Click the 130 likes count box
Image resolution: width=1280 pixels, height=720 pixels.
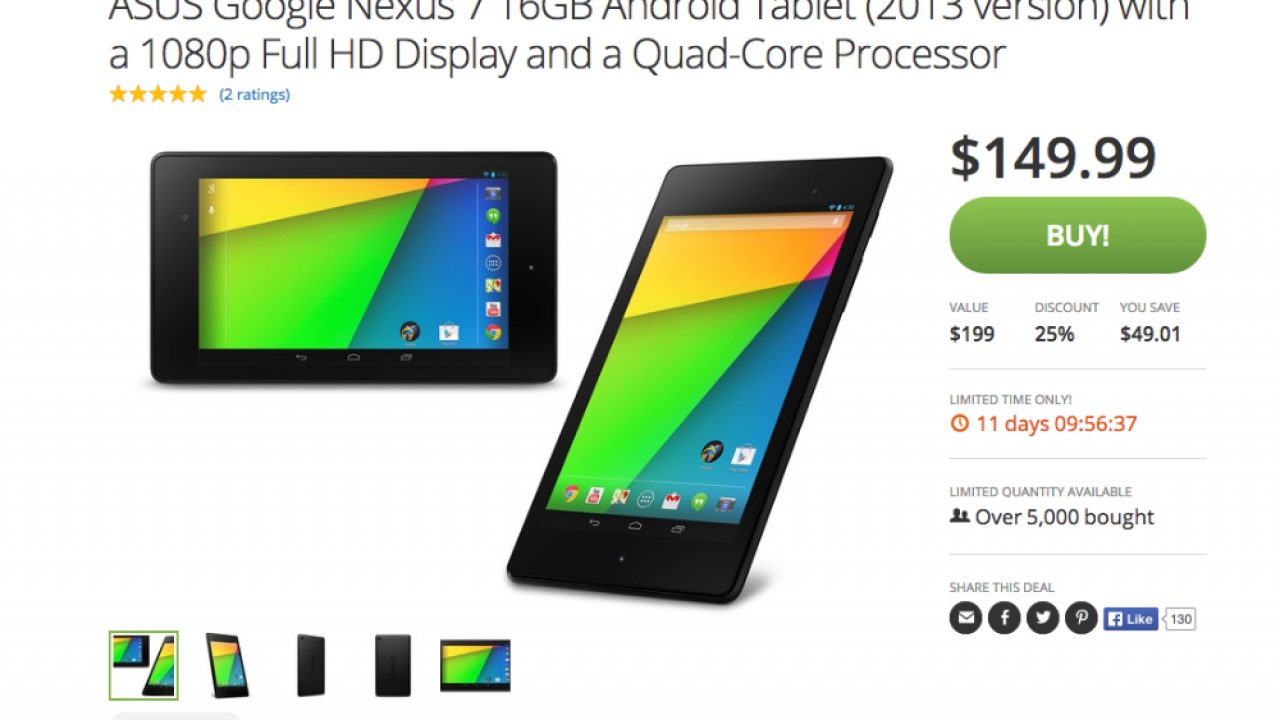coord(1181,619)
